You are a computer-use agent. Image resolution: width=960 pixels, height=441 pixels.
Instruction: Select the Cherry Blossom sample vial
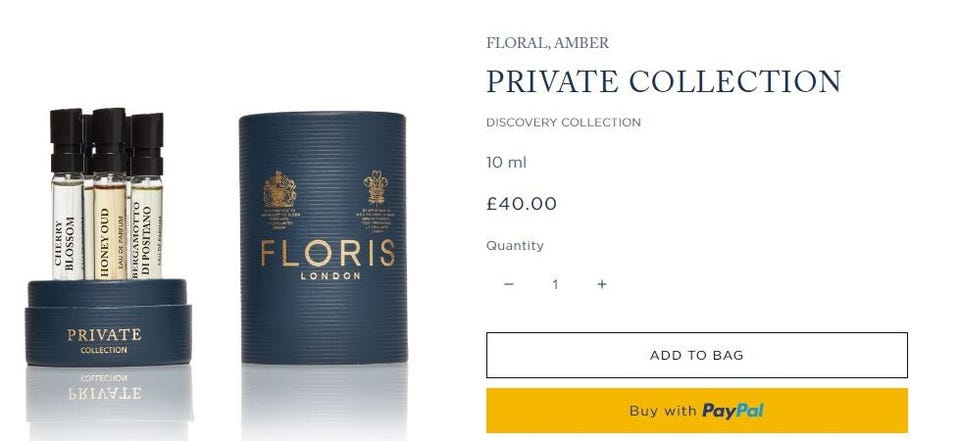coord(67,195)
